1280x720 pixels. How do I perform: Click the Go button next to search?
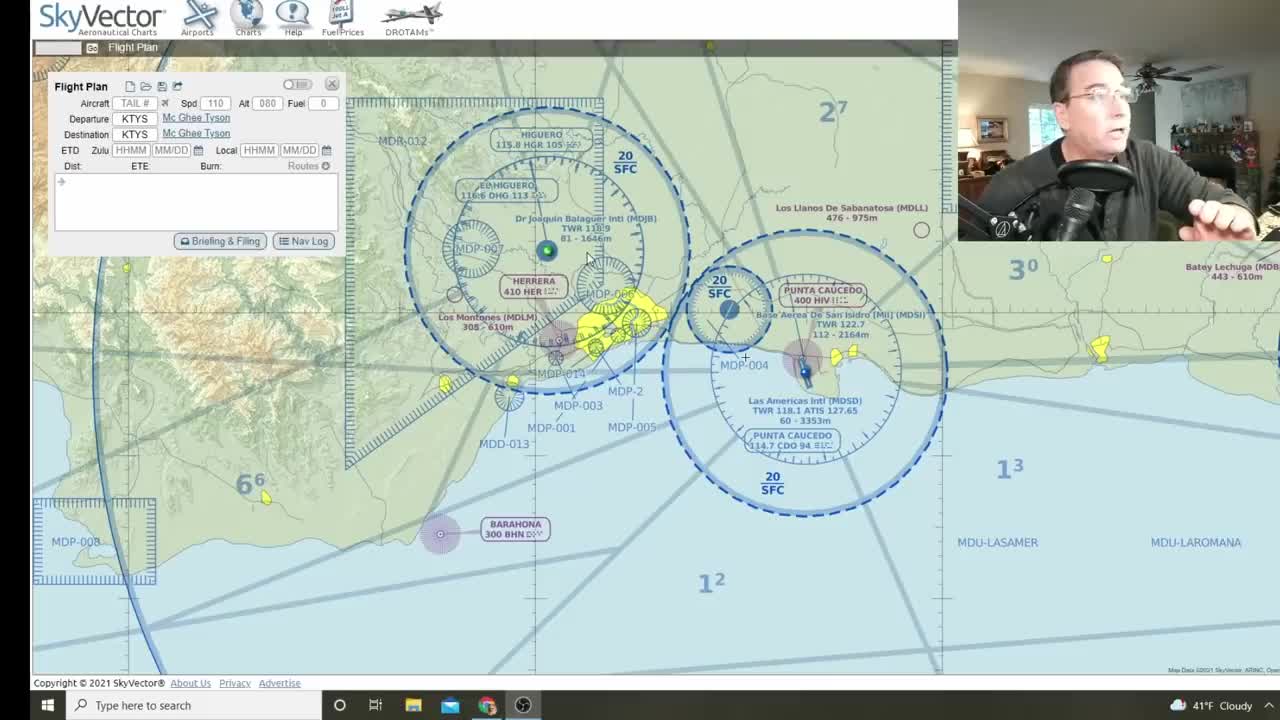tap(92, 48)
